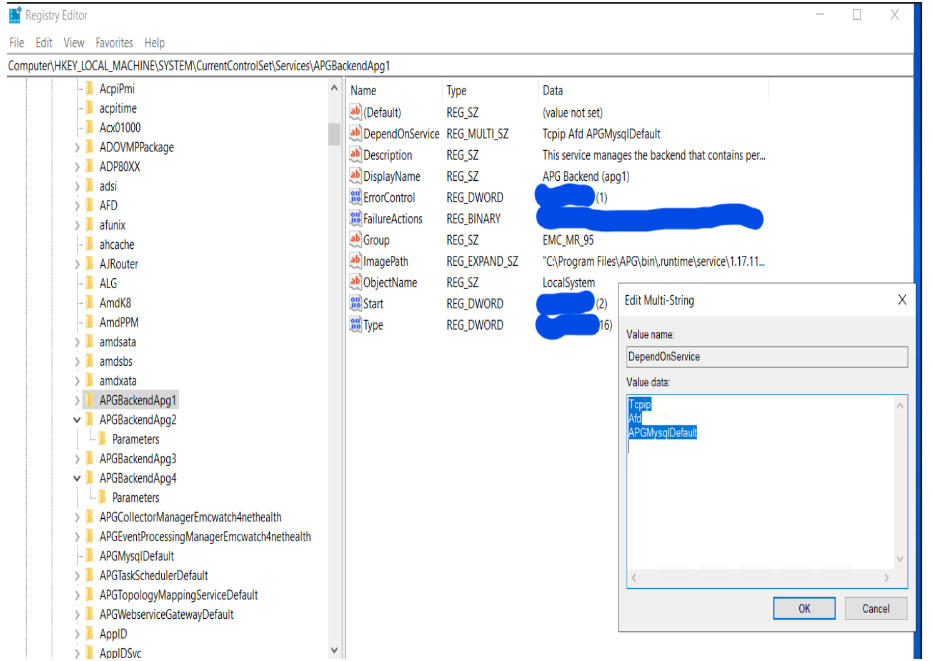
Task: Click the acpitime folder icon
Action: [x=90, y=108]
